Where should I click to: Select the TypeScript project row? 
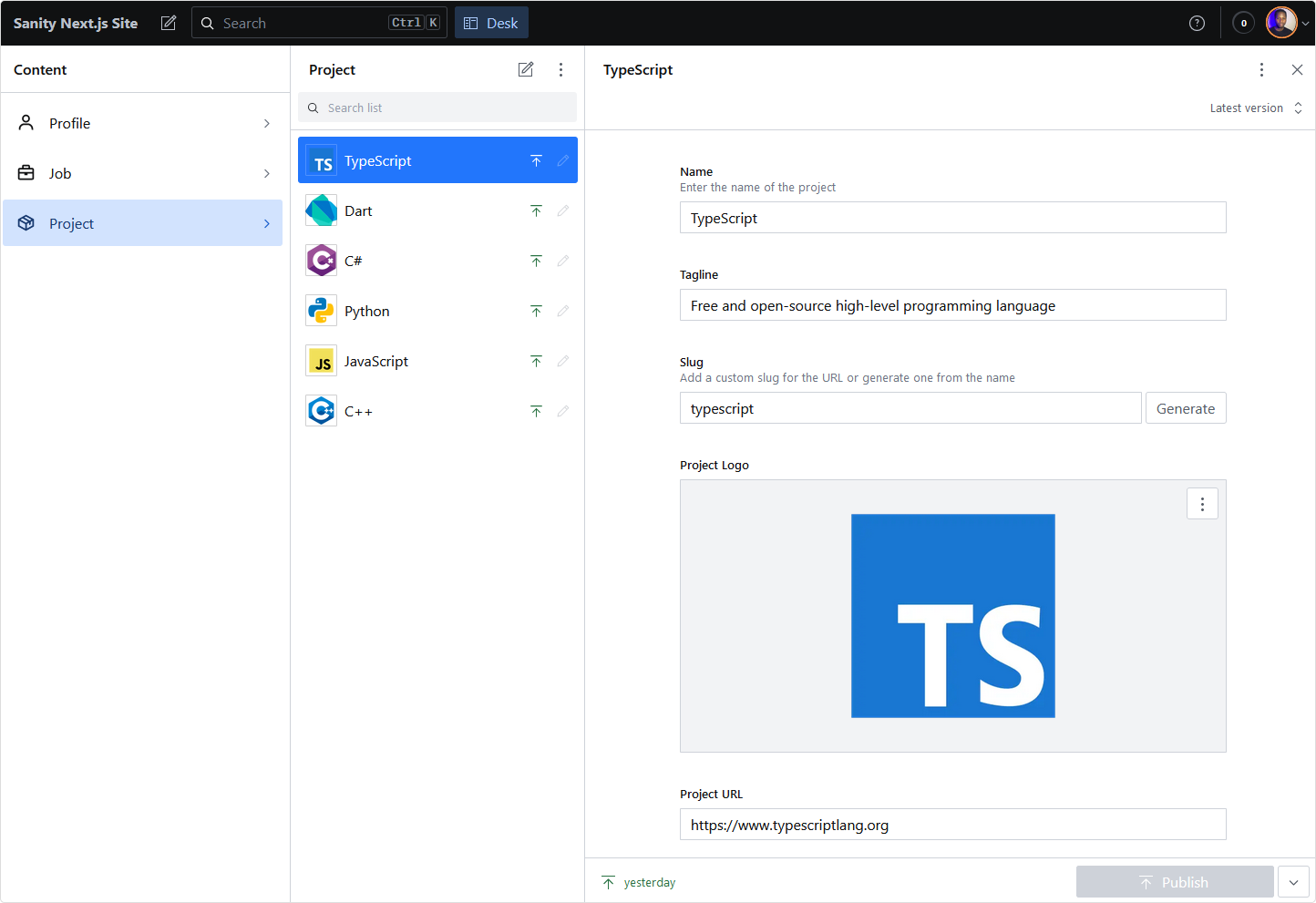tap(437, 160)
